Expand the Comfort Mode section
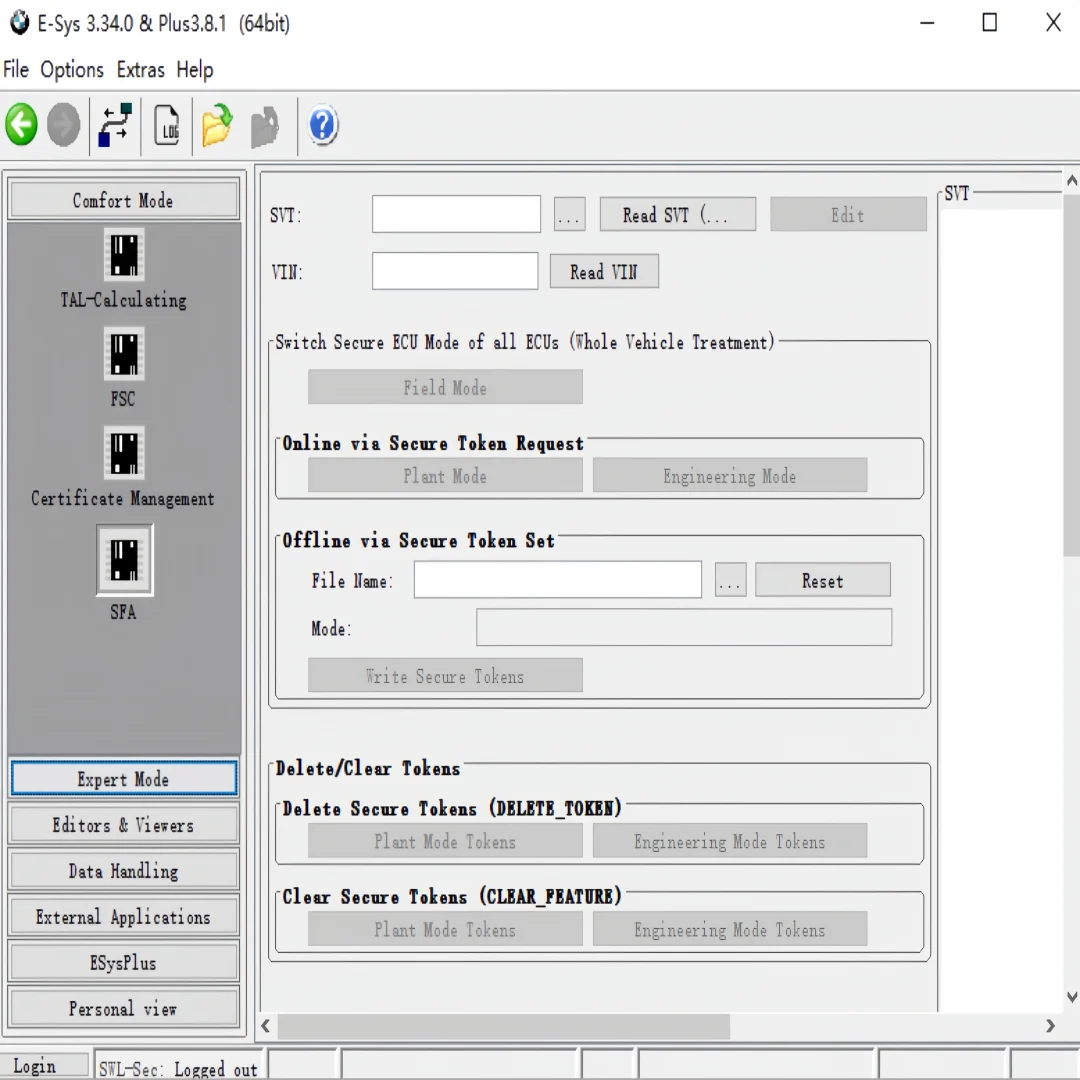The height and width of the screenshot is (1080, 1080). [x=124, y=200]
